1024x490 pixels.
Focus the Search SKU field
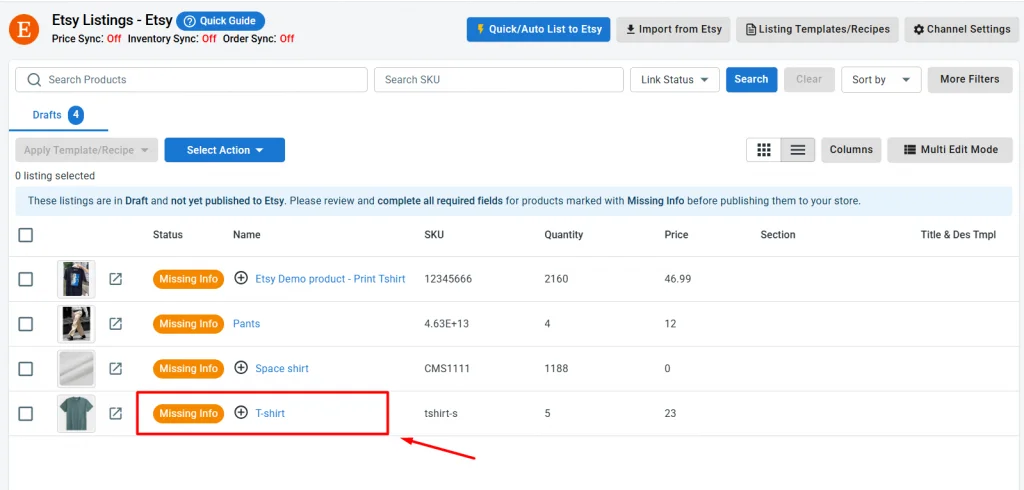coord(499,80)
